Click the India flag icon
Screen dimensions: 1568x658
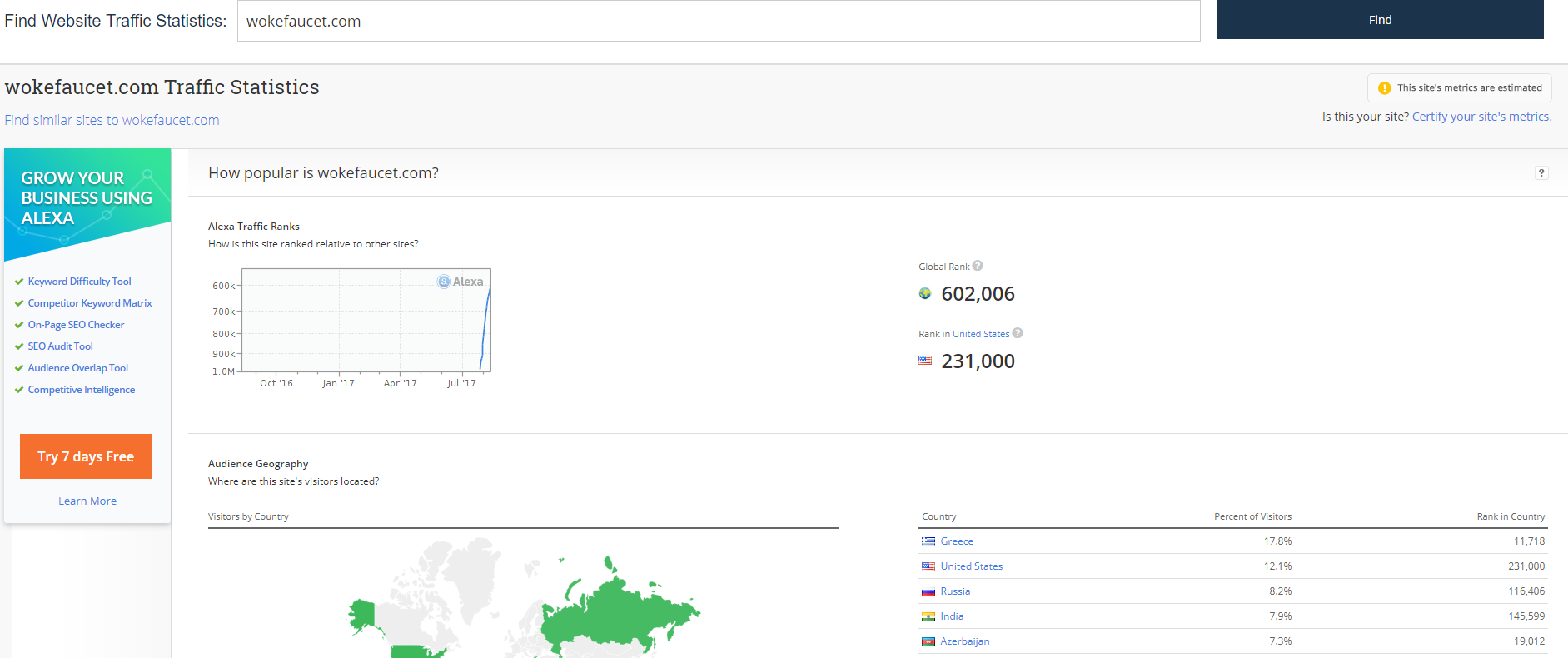coord(928,616)
